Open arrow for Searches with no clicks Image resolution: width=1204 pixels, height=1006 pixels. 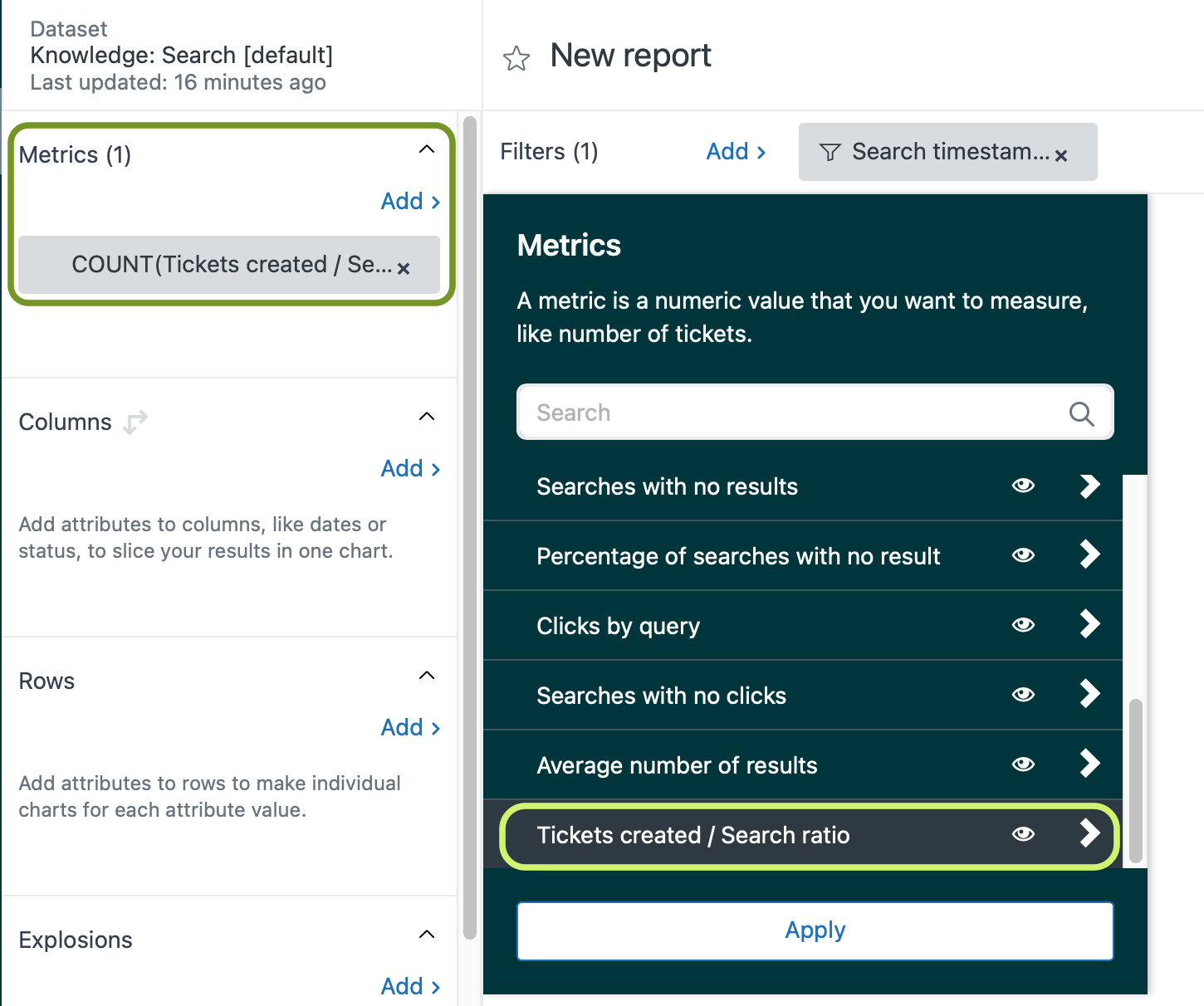pos(1089,694)
